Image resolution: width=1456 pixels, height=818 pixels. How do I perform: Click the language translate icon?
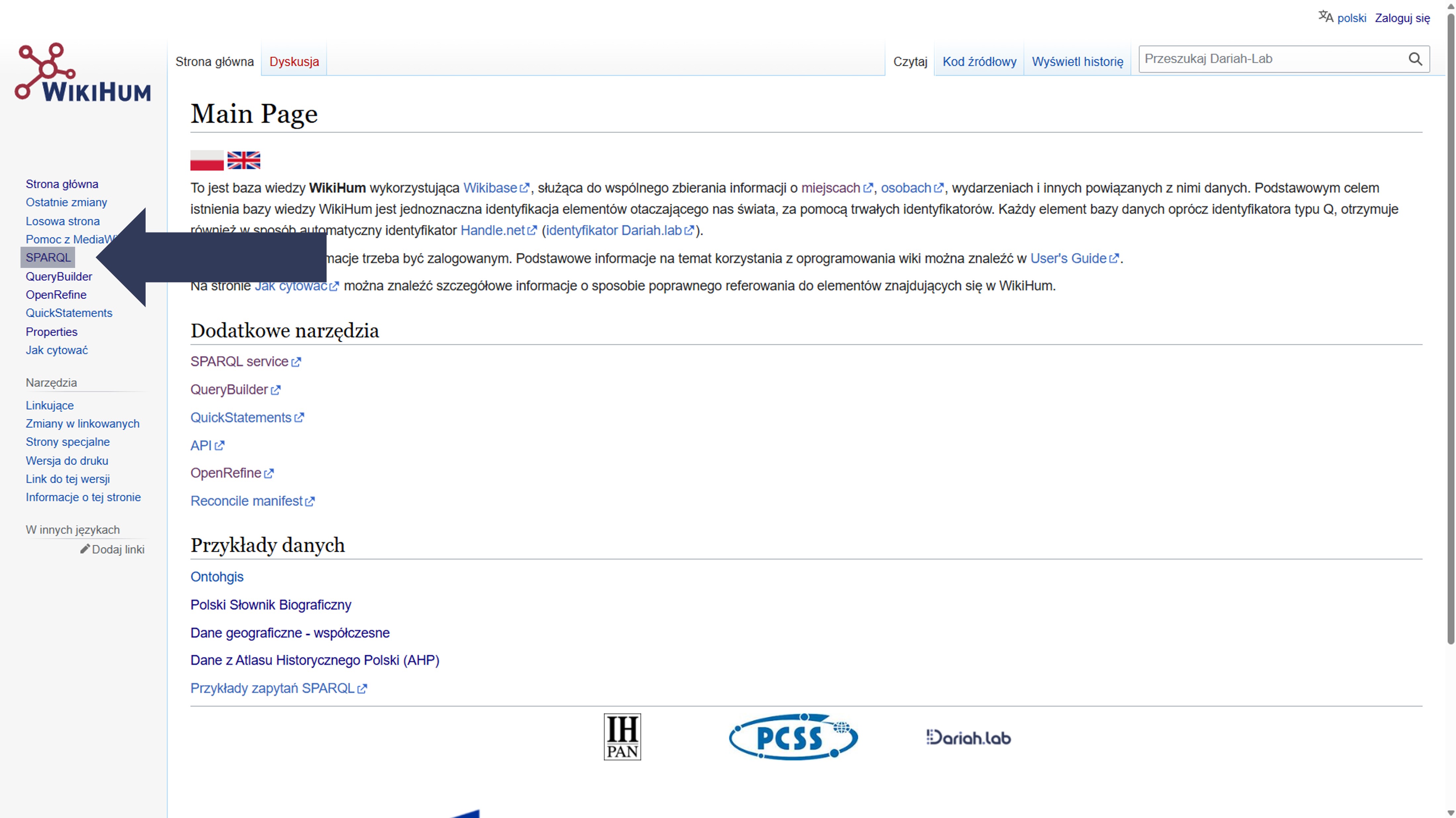pyautogui.click(x=1325, y=17)
